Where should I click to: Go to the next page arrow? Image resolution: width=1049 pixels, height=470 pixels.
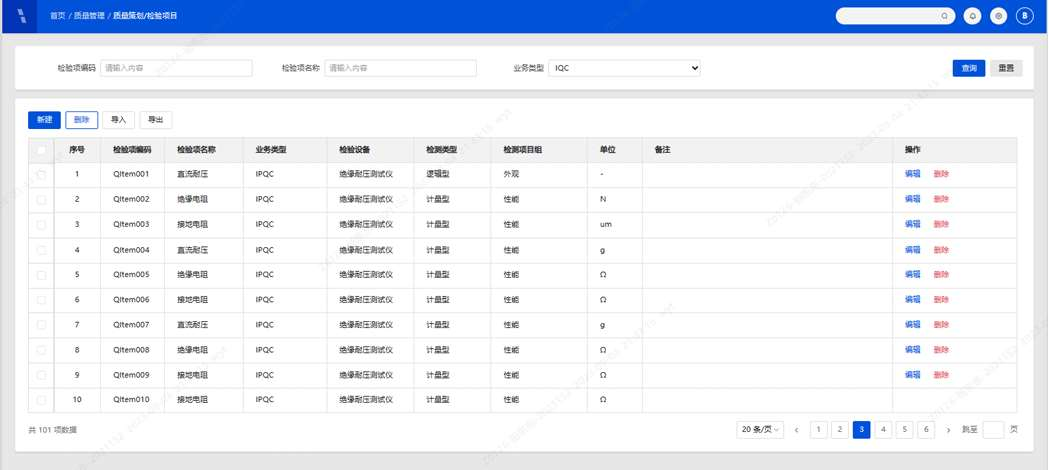point(948,430)
